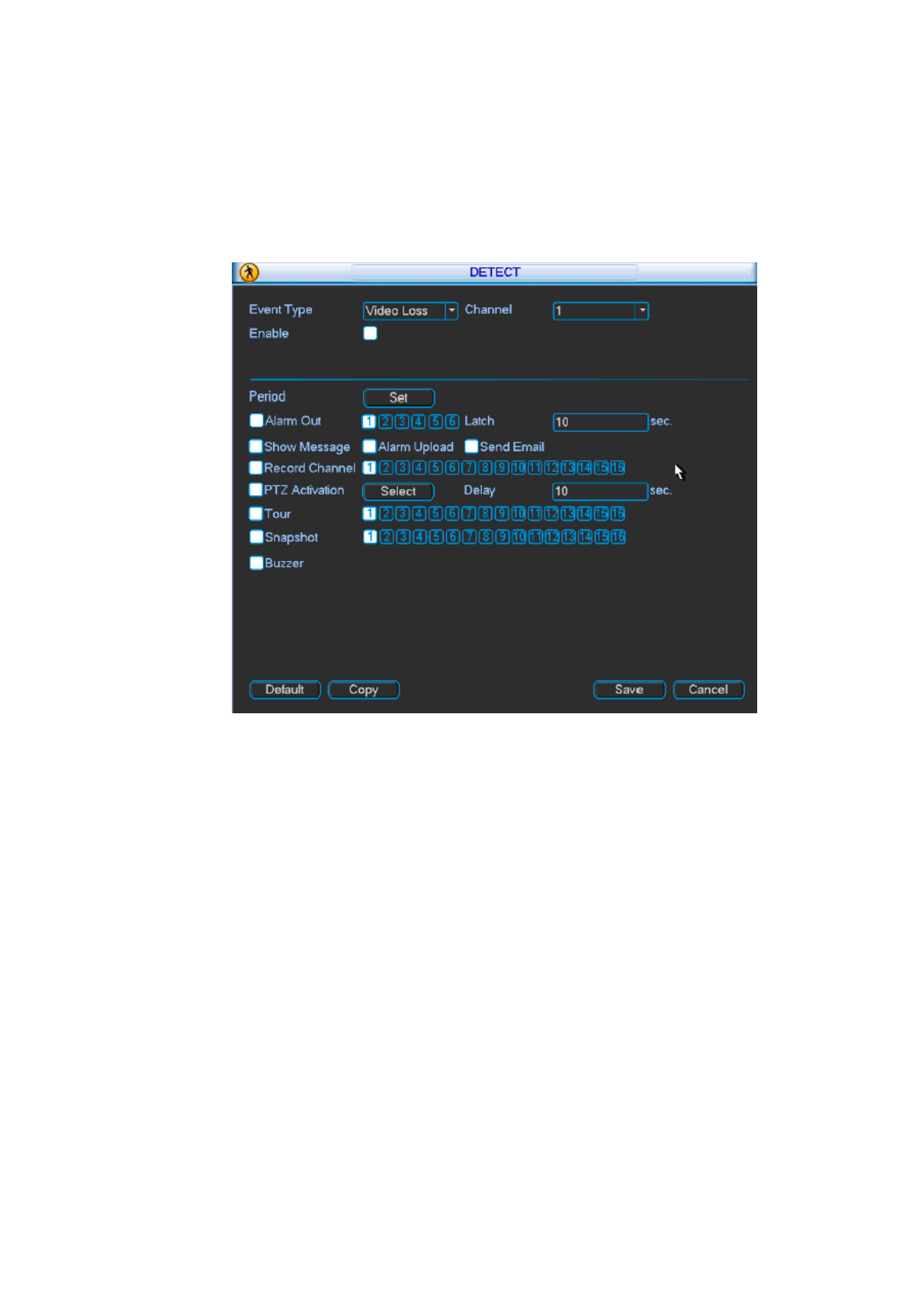This screenshot has width=924, height=1307.
Task: Toggle Snapshot channel 14
Action: [585, 536]
